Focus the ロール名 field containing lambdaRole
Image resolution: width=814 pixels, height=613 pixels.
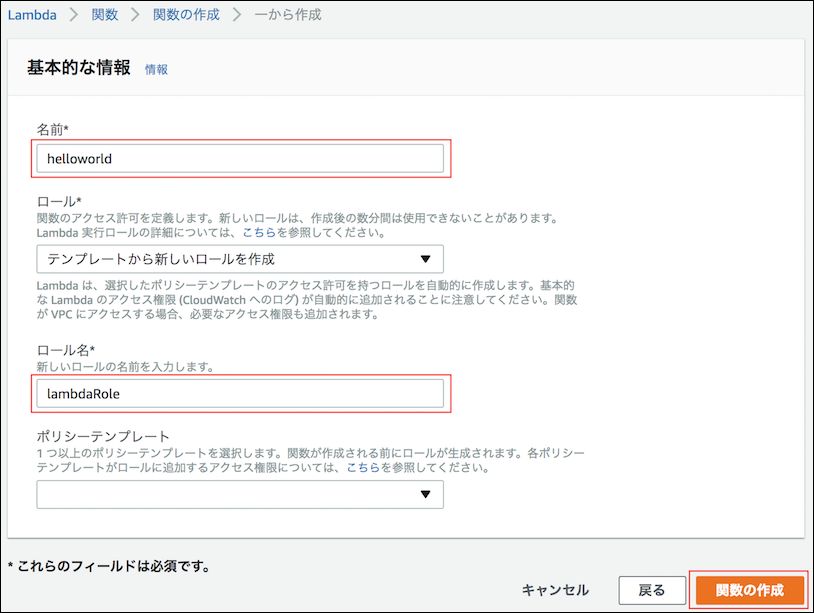[x=240, y=393]
